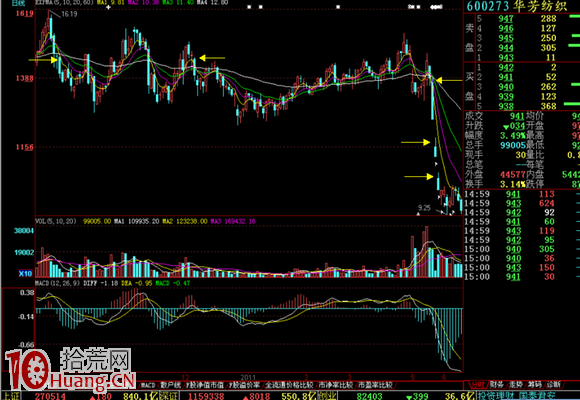Click the 总手 99005 value
This screenshot has width=580, height=400.
coord(512,145)
